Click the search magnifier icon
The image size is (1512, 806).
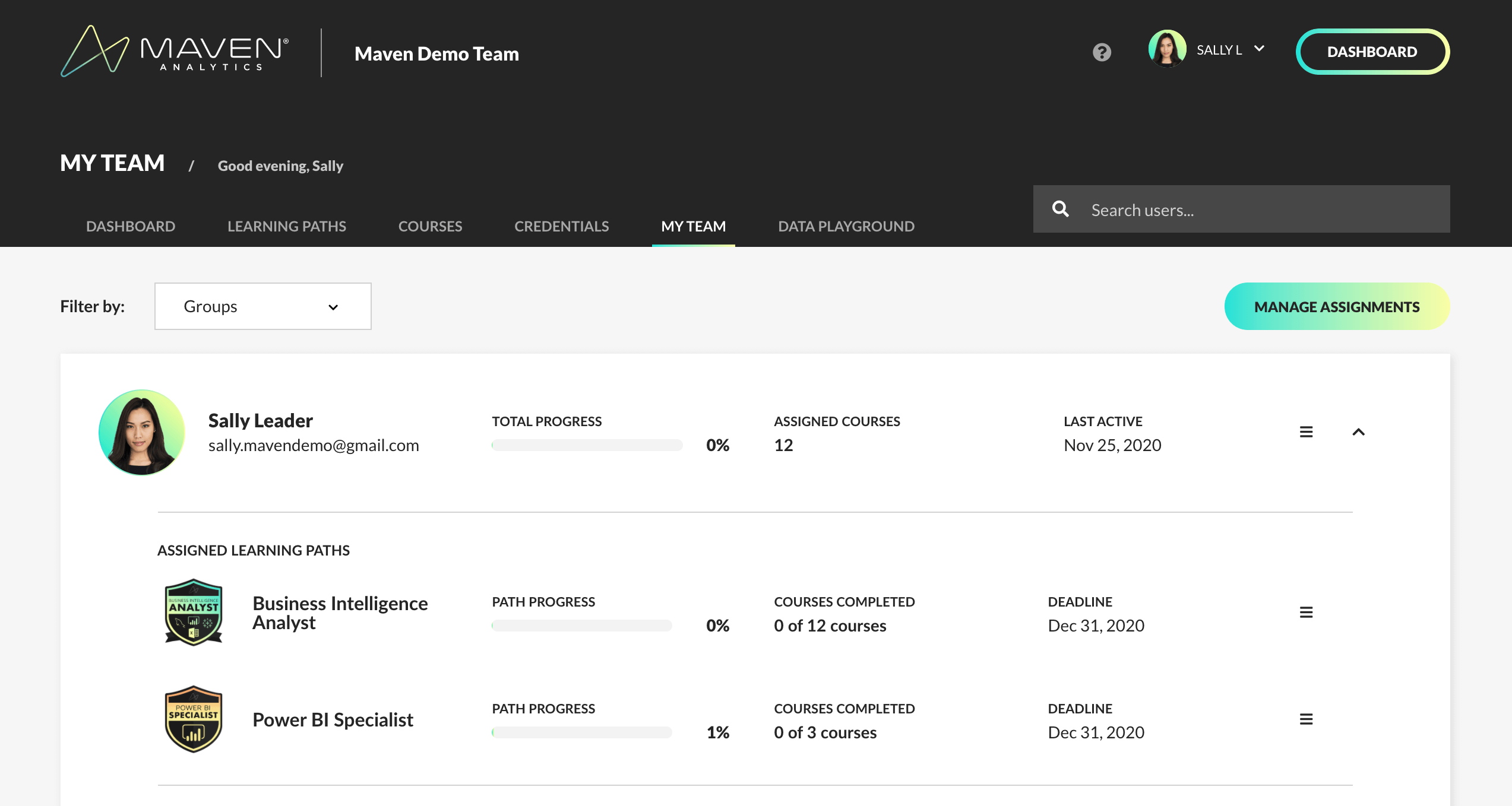[1061, 209]
